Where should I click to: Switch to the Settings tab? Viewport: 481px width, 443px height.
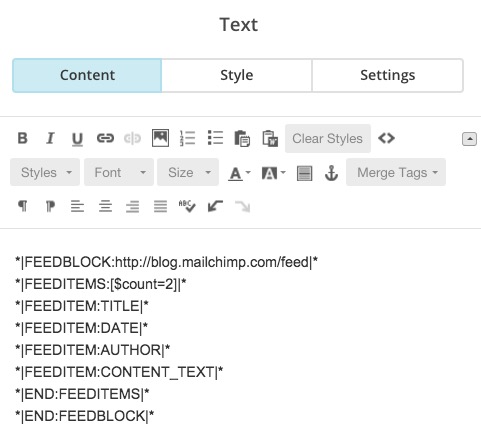tap(387, 75)
